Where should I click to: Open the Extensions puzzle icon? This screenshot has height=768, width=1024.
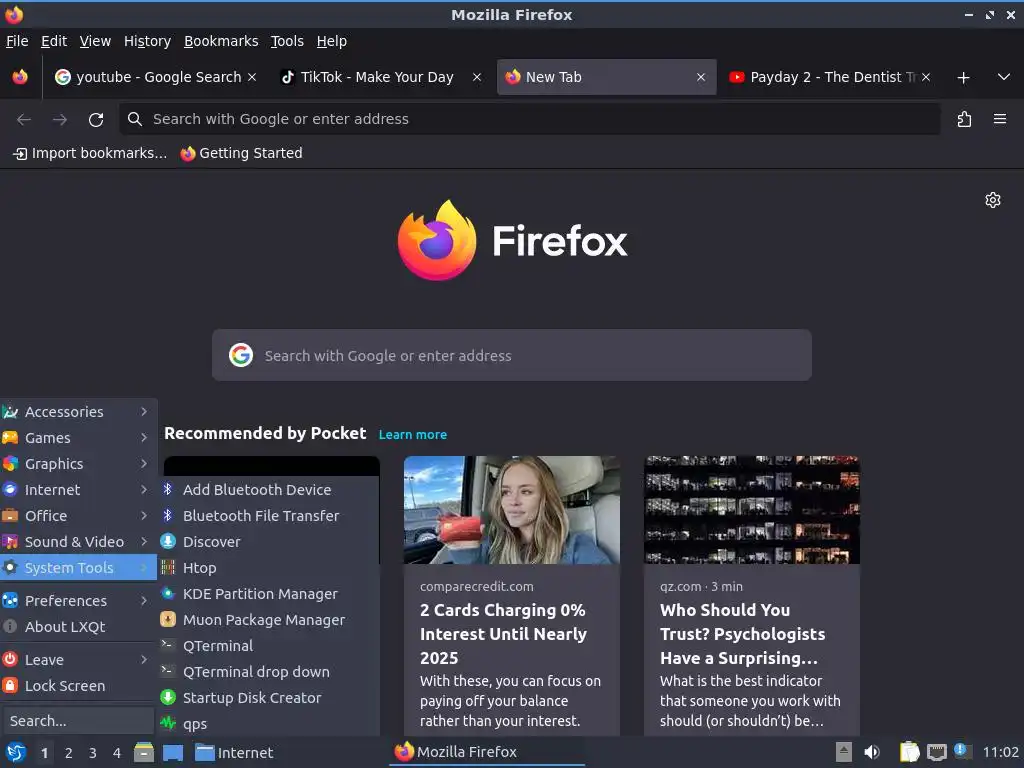[964, 120]
